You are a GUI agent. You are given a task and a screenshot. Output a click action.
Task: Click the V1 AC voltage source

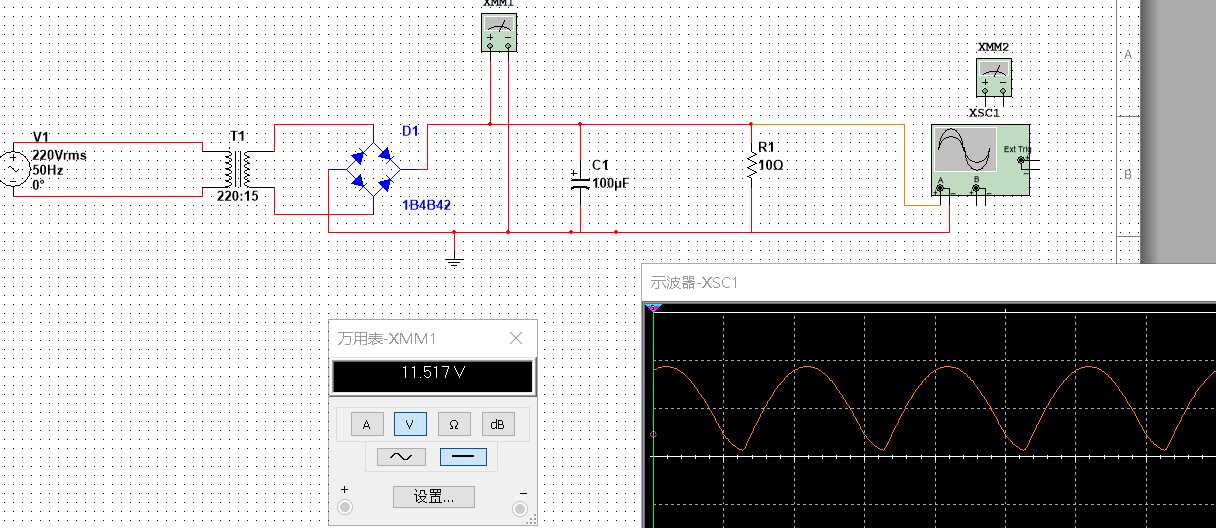coord(15,170)
